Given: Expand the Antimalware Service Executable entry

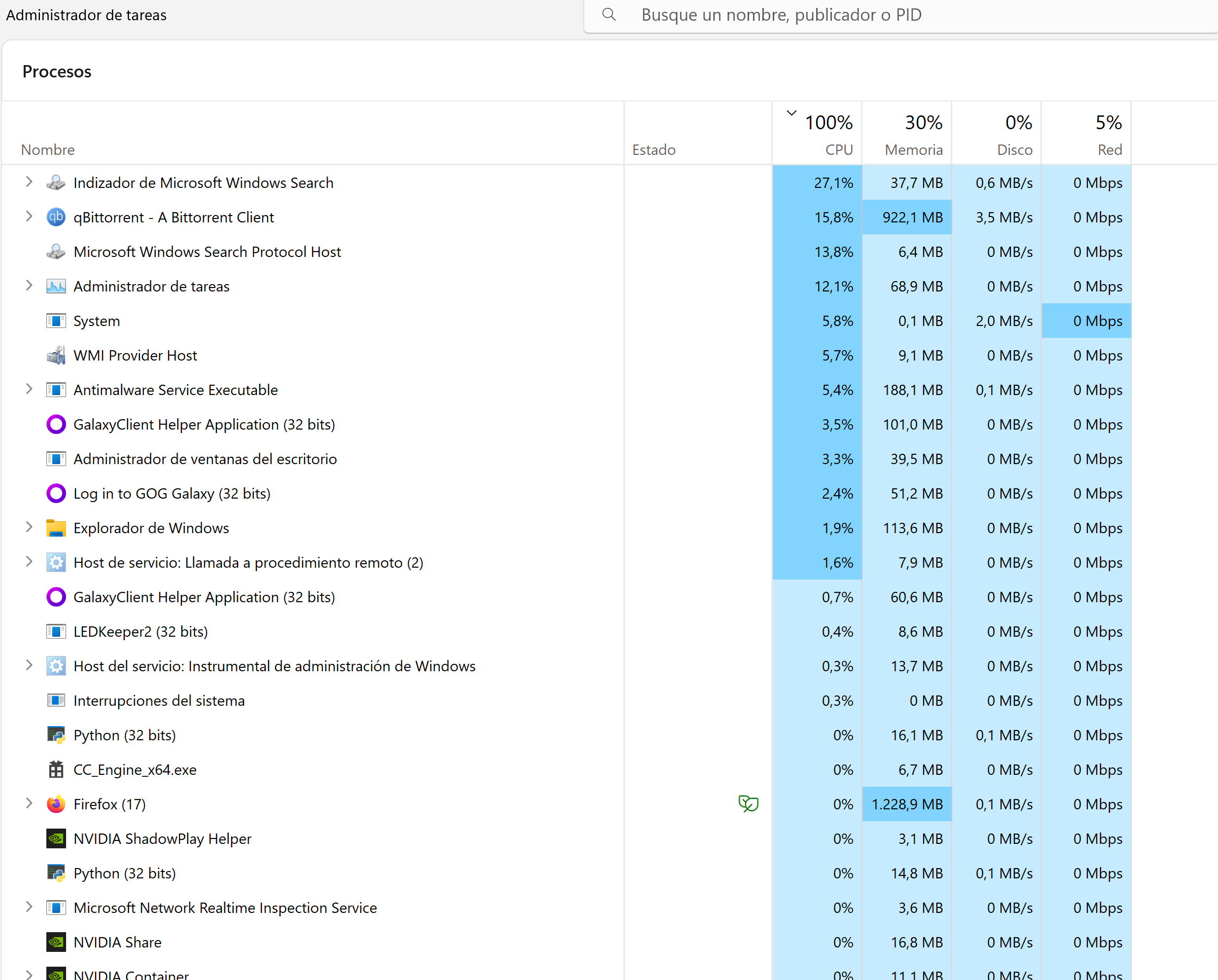Looking at the screenshot, I should [x=29, y=389].
